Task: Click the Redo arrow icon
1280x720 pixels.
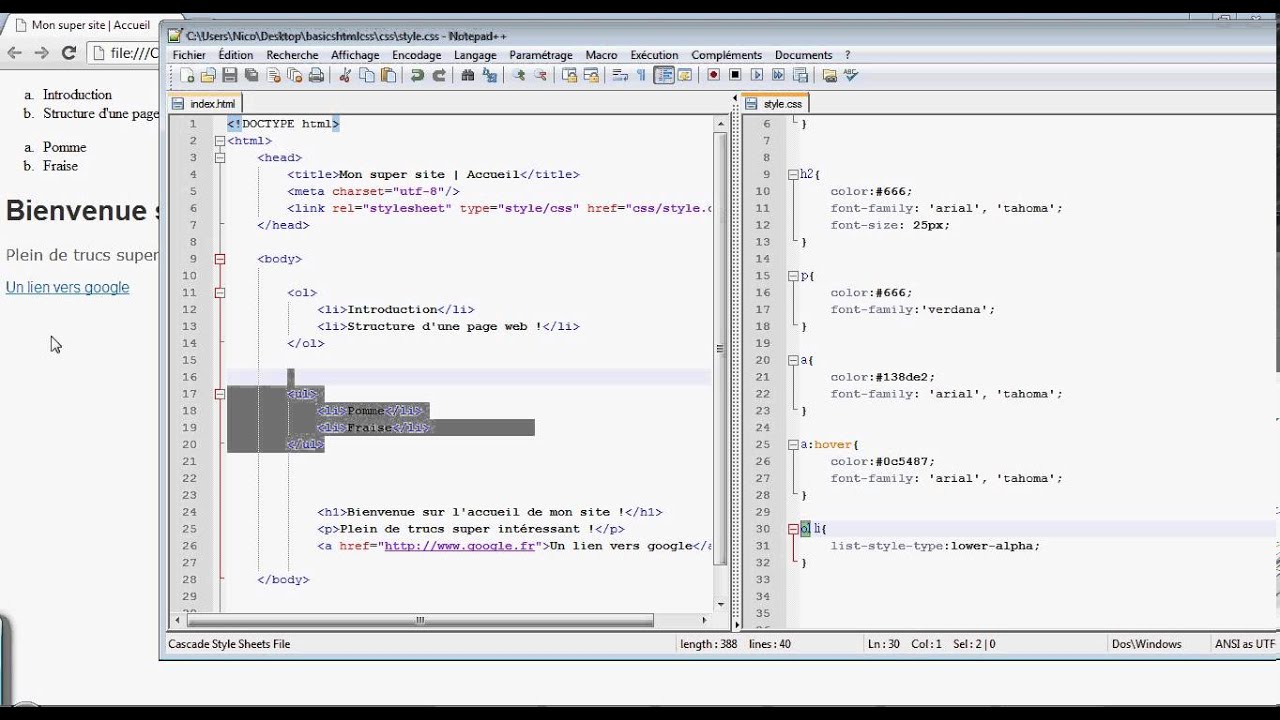Action: click(438, 75)
